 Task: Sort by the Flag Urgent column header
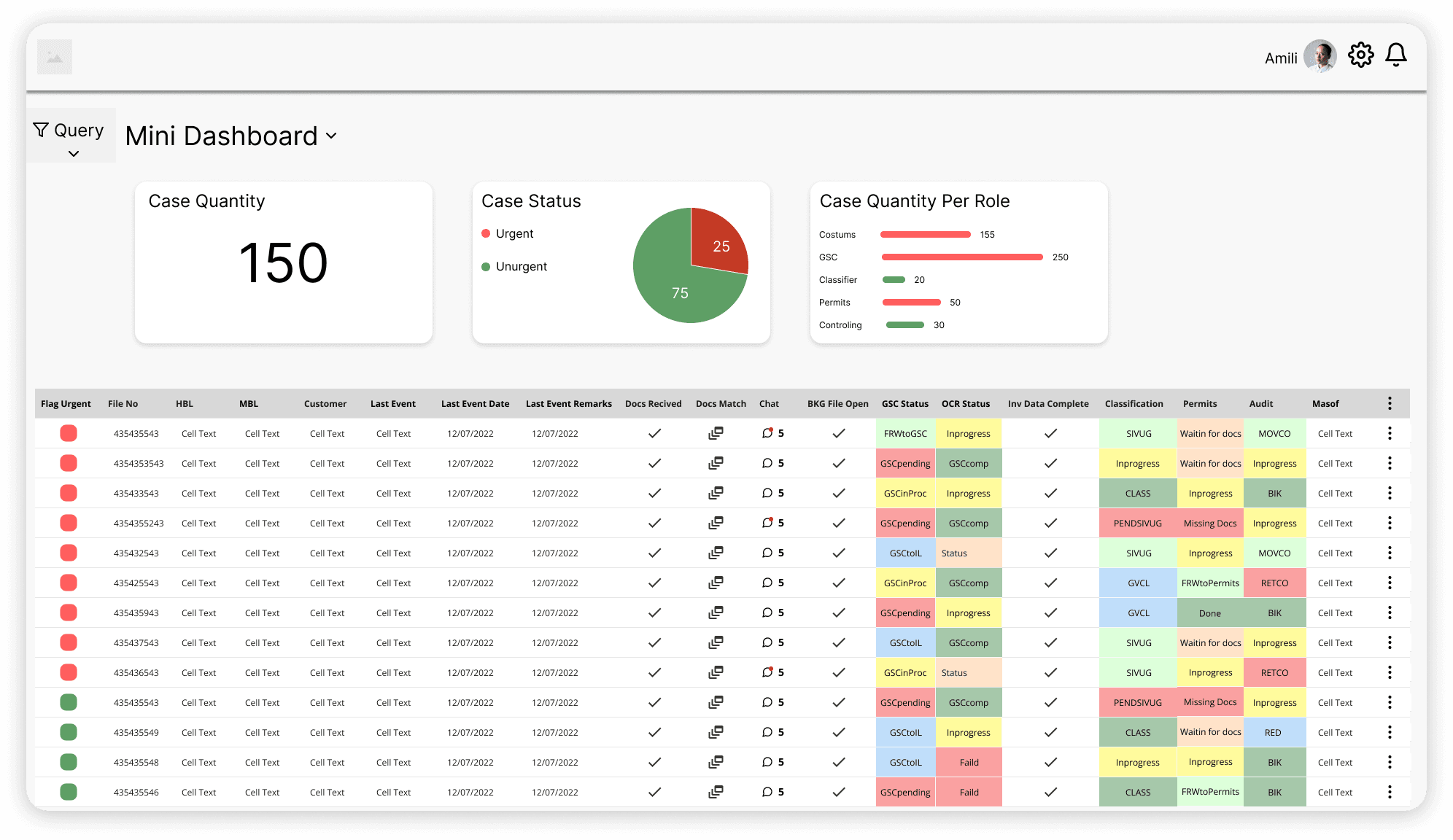(x=66, y=403)
